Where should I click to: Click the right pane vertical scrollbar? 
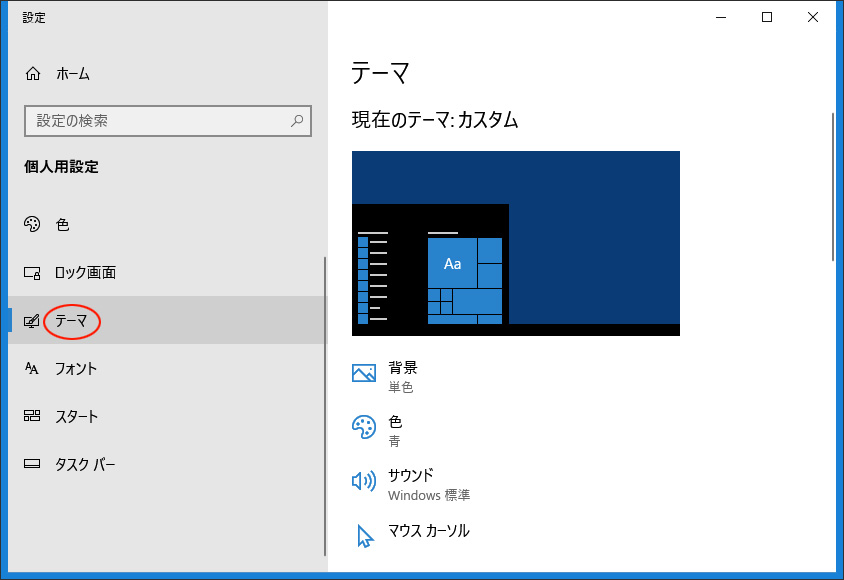pos(833,187)
